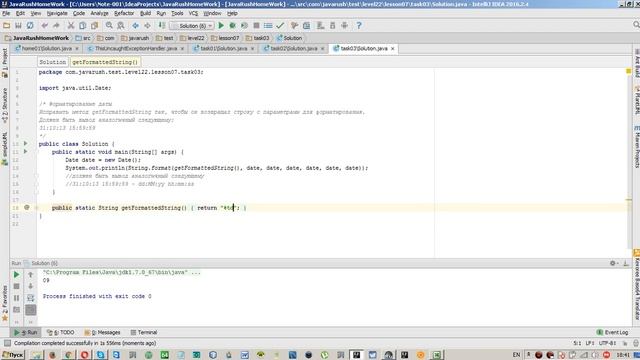Open Project Structure toolbar icon

coord(306,25)
